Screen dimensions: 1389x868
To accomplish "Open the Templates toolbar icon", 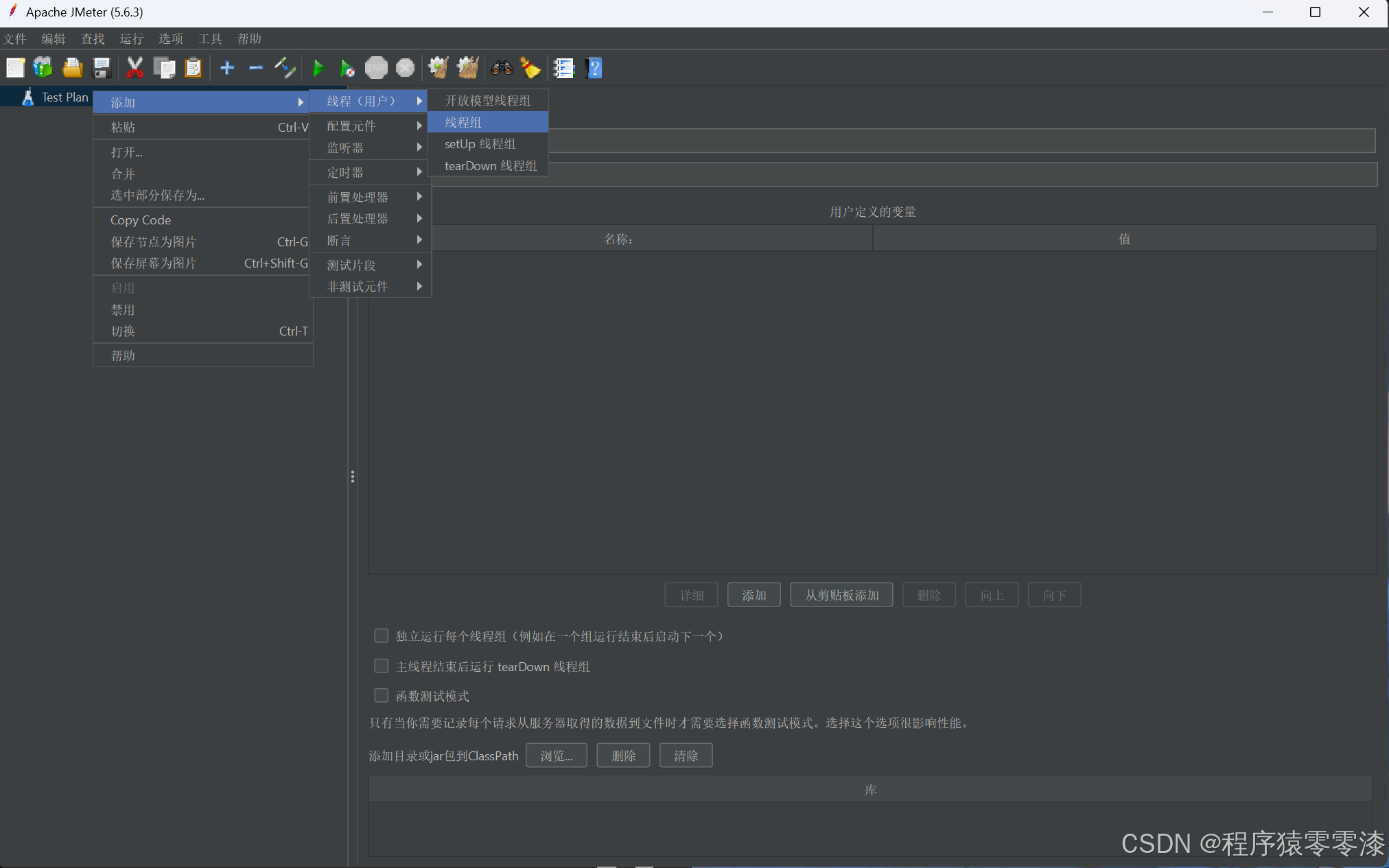I will coord(43,67).
